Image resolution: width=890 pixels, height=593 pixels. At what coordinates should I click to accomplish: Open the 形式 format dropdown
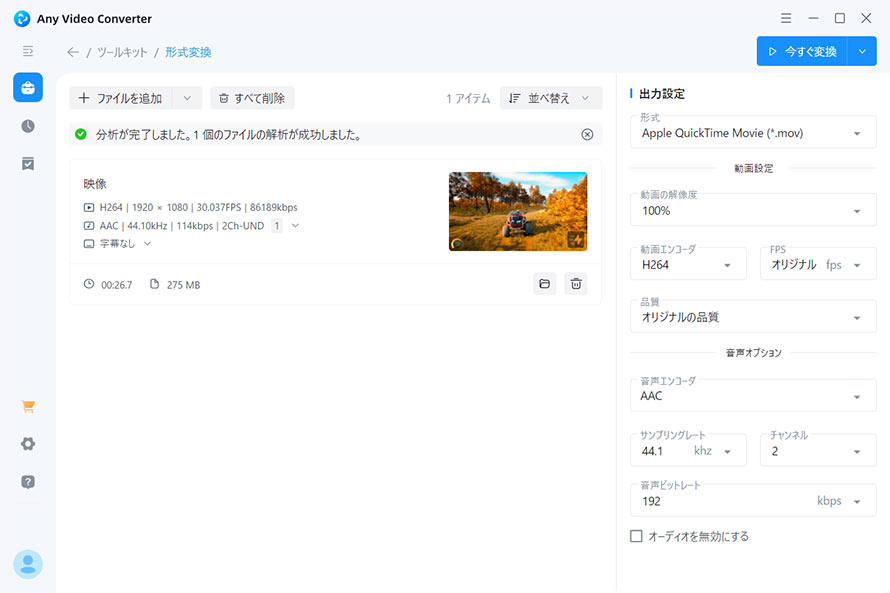(753, 132)
